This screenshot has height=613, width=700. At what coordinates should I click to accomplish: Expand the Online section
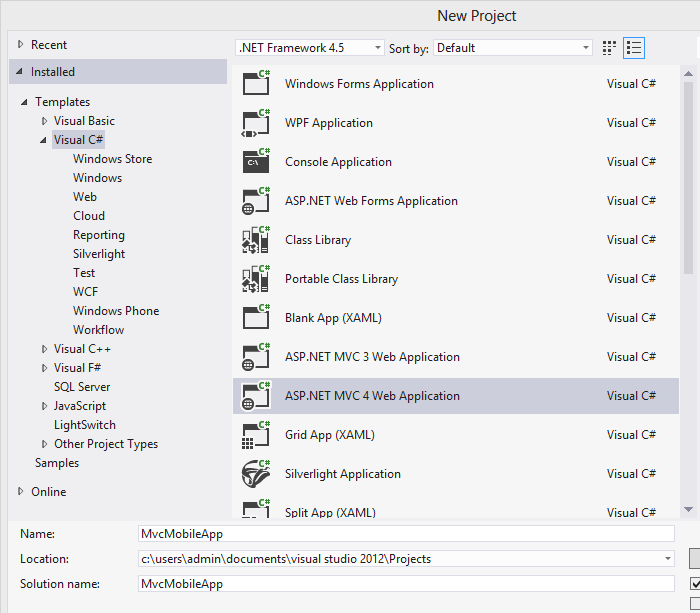tap(20, 491)
